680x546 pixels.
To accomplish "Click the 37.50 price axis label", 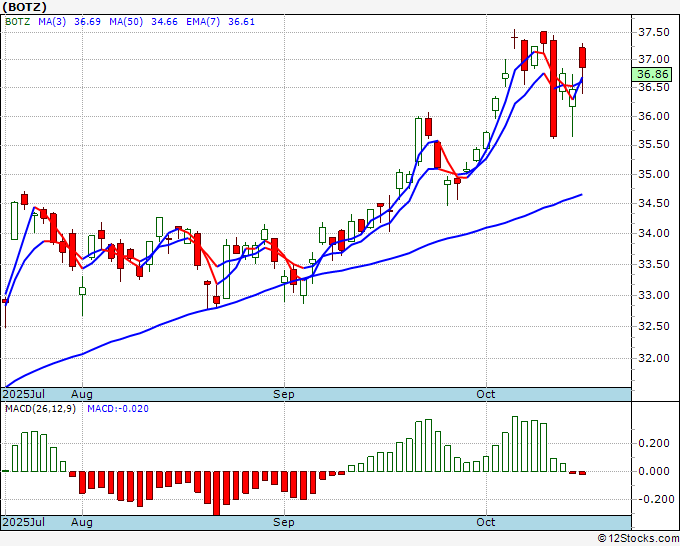I will click(x=654, y=33).
